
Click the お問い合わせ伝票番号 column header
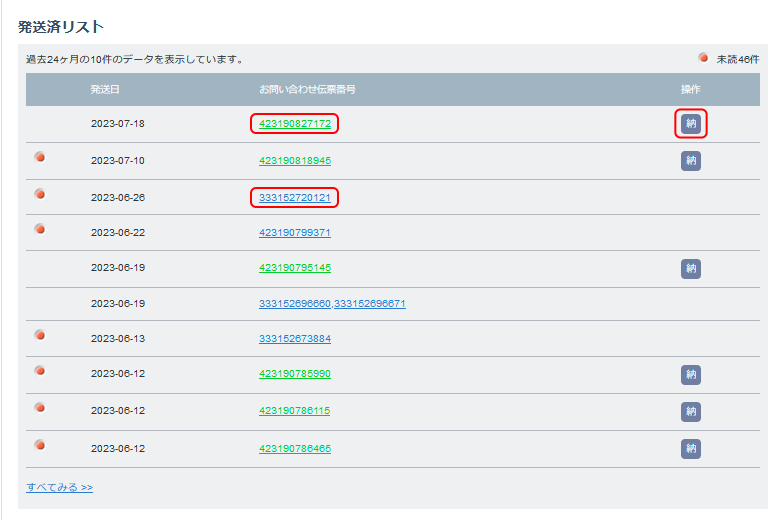pyautogui.click(x=307, y=90)
